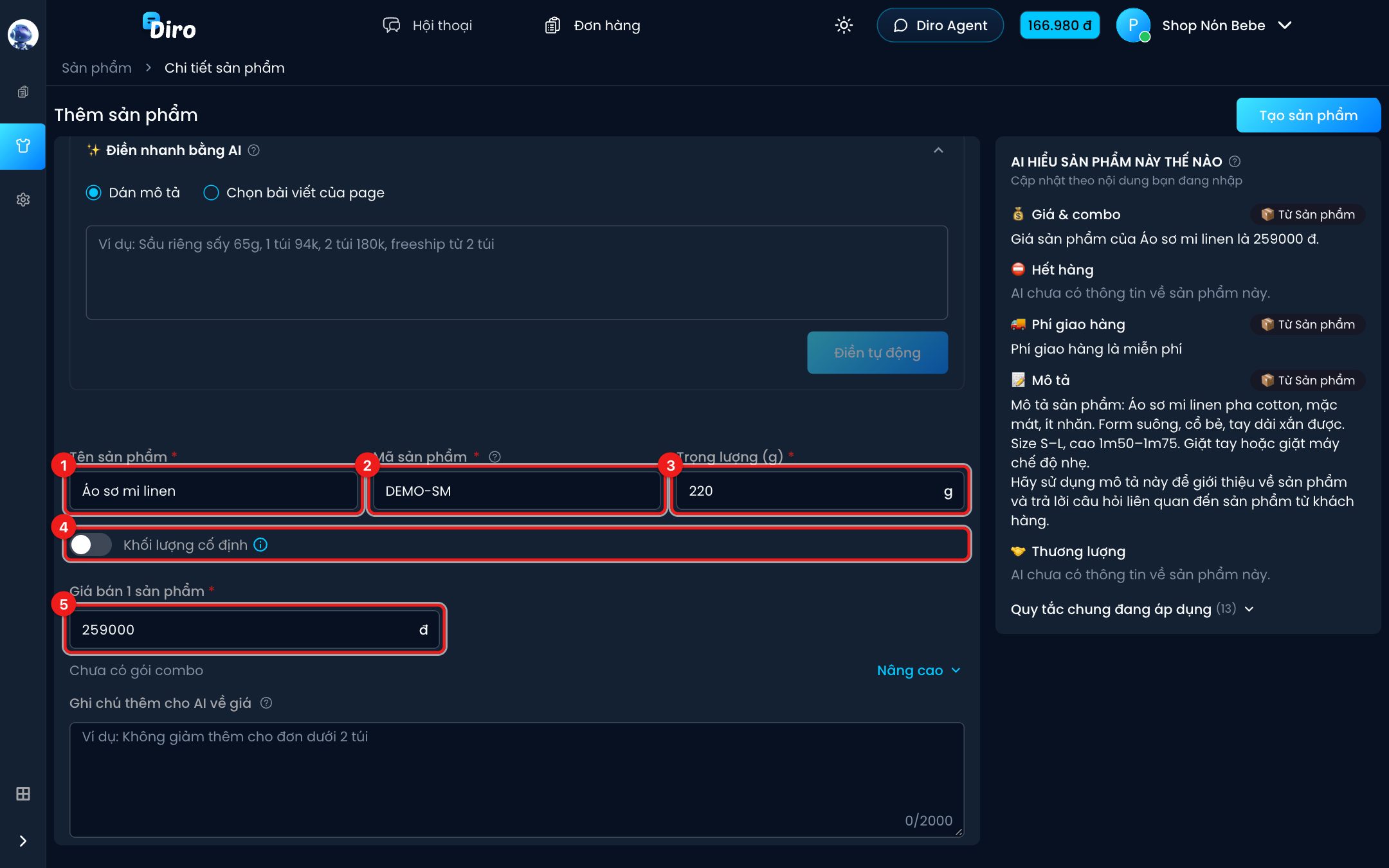1389x868 pixels.
Task: Expand Nâng cao options
Action: pos(919,670)
